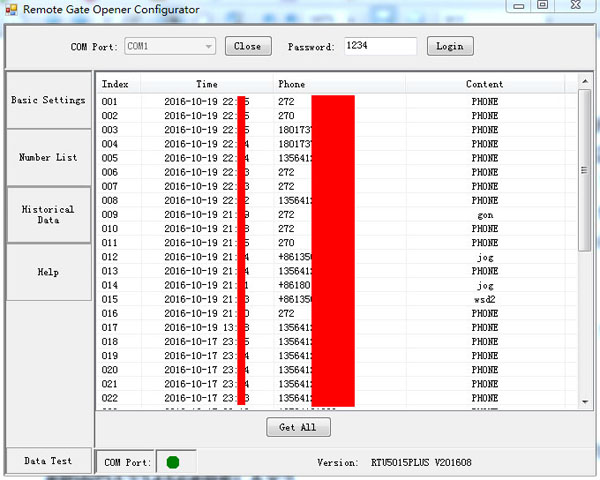Click the Content column header

[485, 84]
